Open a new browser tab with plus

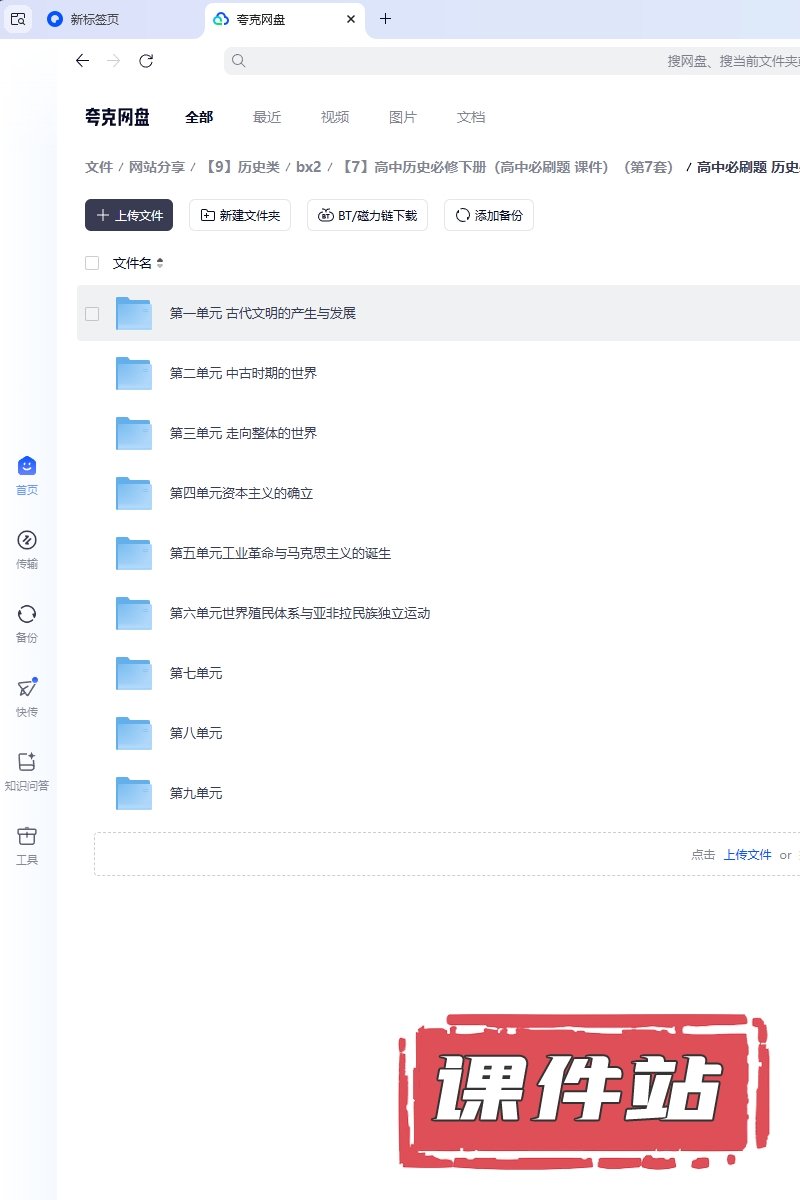[385, 19]
